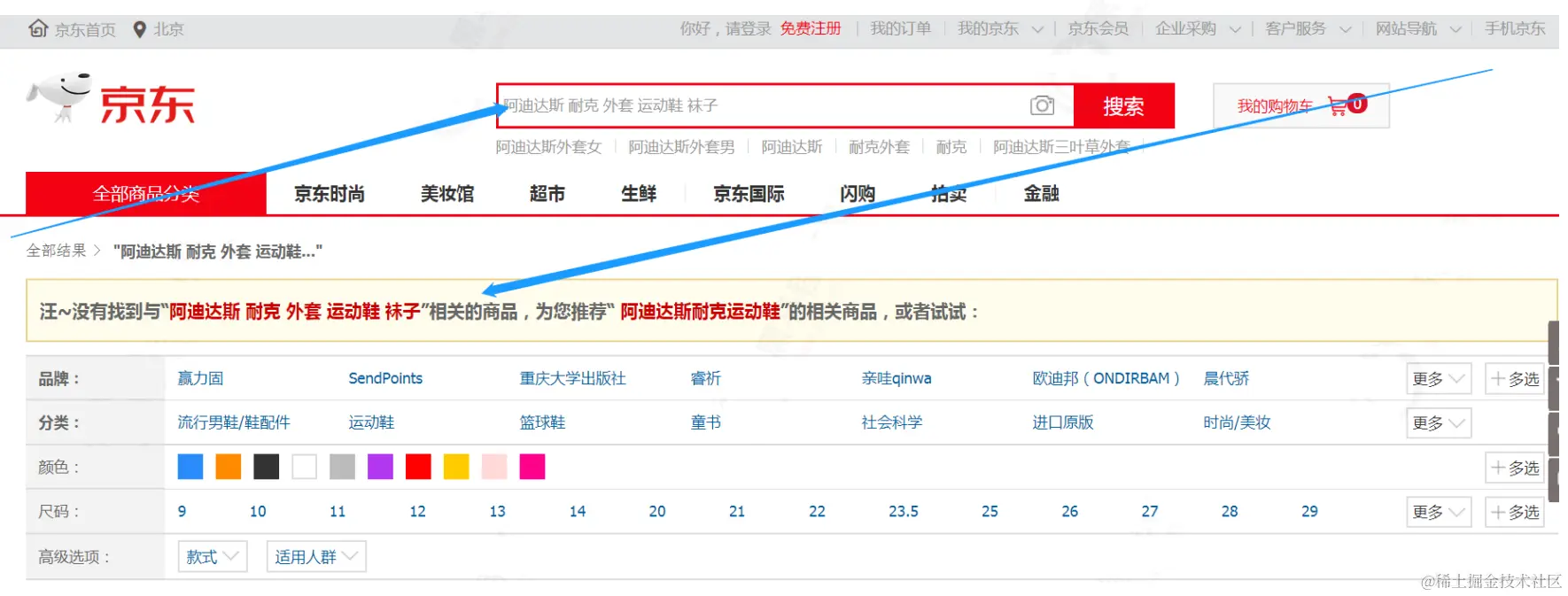Open the 金融 nav tab

click(x=1042, y=193)
